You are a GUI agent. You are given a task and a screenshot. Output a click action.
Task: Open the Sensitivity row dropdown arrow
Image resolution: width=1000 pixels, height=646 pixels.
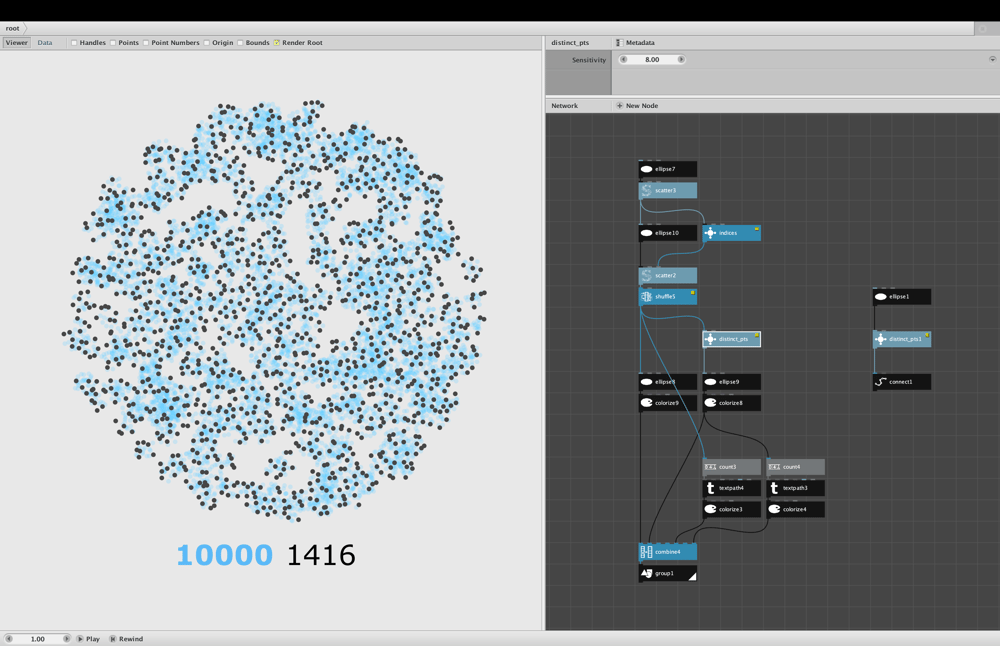tap(992, 59)
